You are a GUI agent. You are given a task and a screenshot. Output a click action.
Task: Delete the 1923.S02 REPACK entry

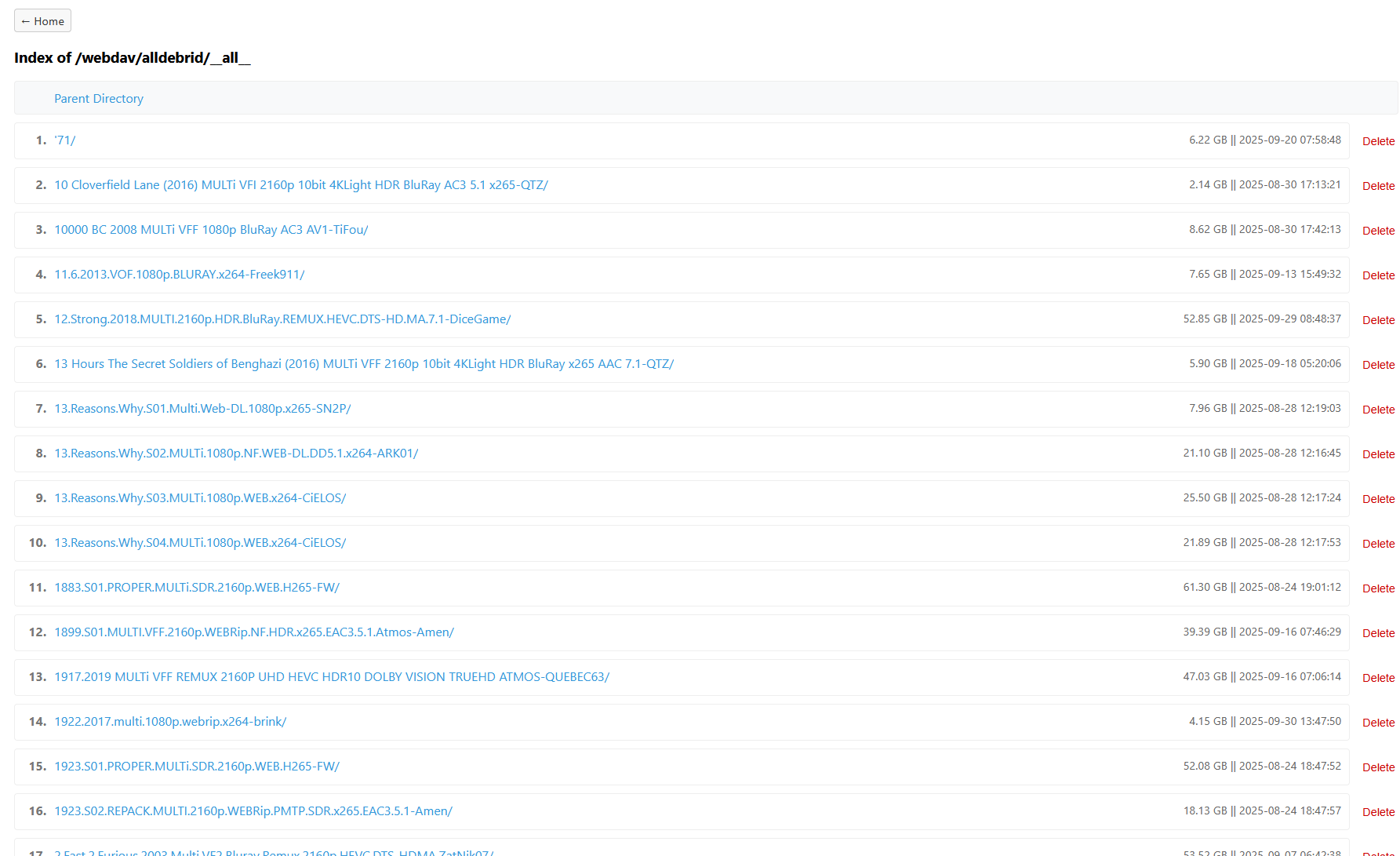(1378, 812)
